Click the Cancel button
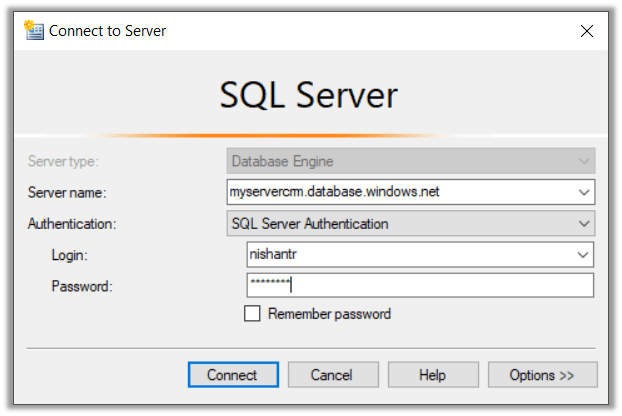Image resolution: width=622 pixels, height=416 pixels. (x=331, y=375)
